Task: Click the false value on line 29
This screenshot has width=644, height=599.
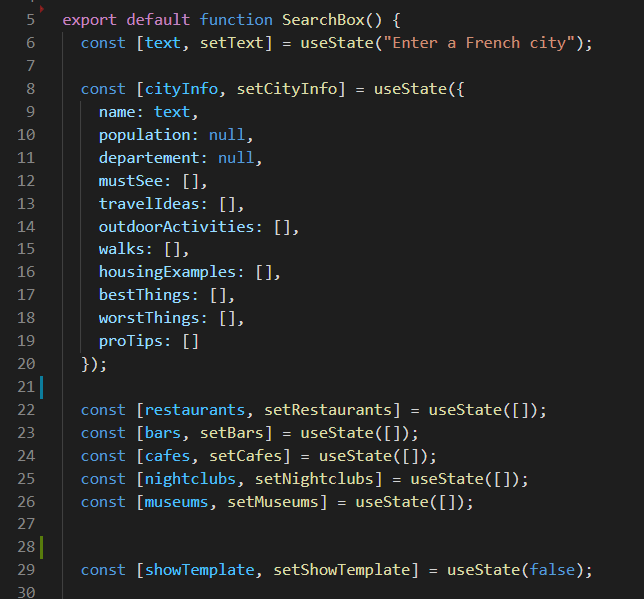Action: click(x=552, y=571)
